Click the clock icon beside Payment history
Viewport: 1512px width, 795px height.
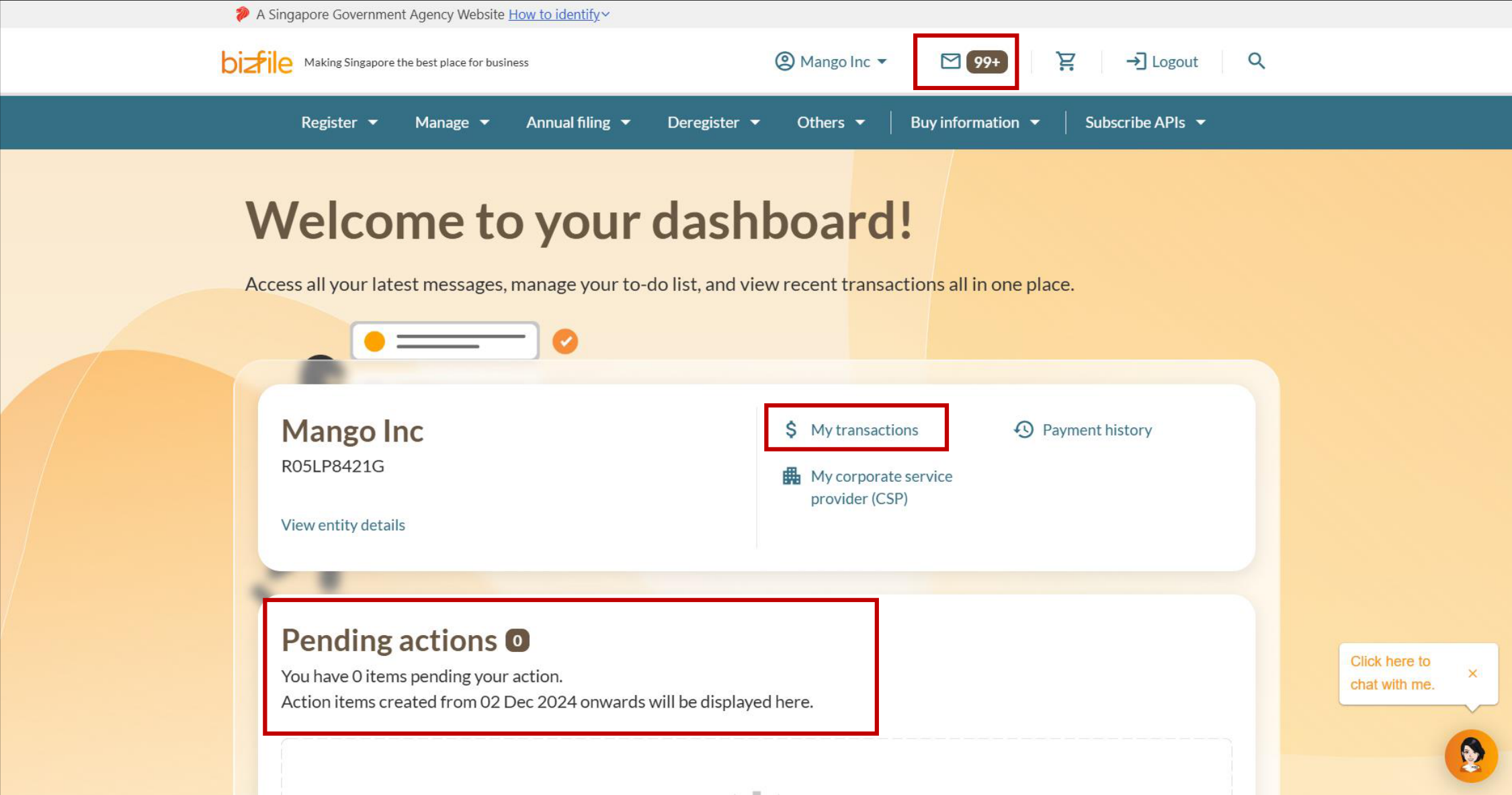click(x=1023, y=429)
